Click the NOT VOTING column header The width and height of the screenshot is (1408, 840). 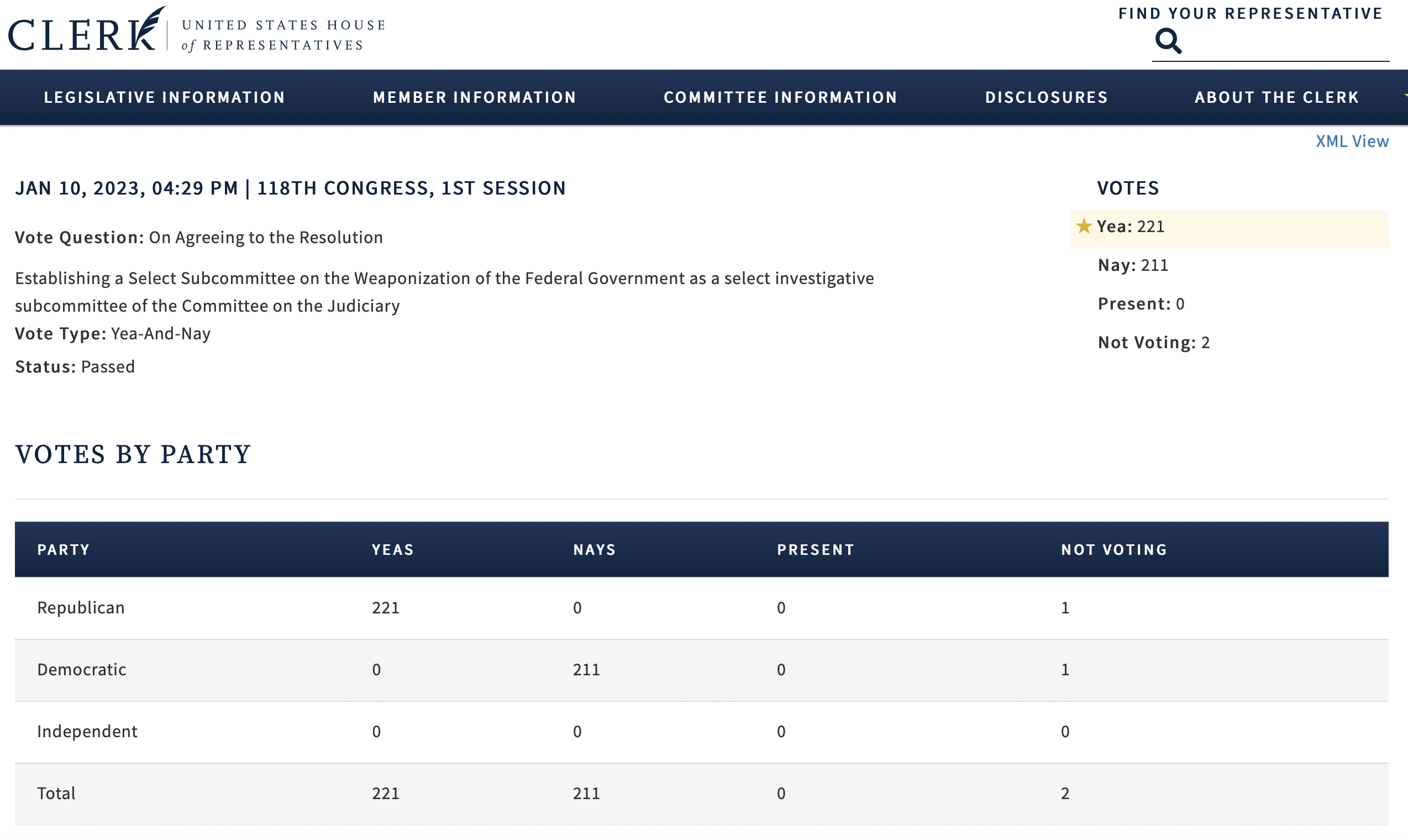click(x=1113, y=550)
